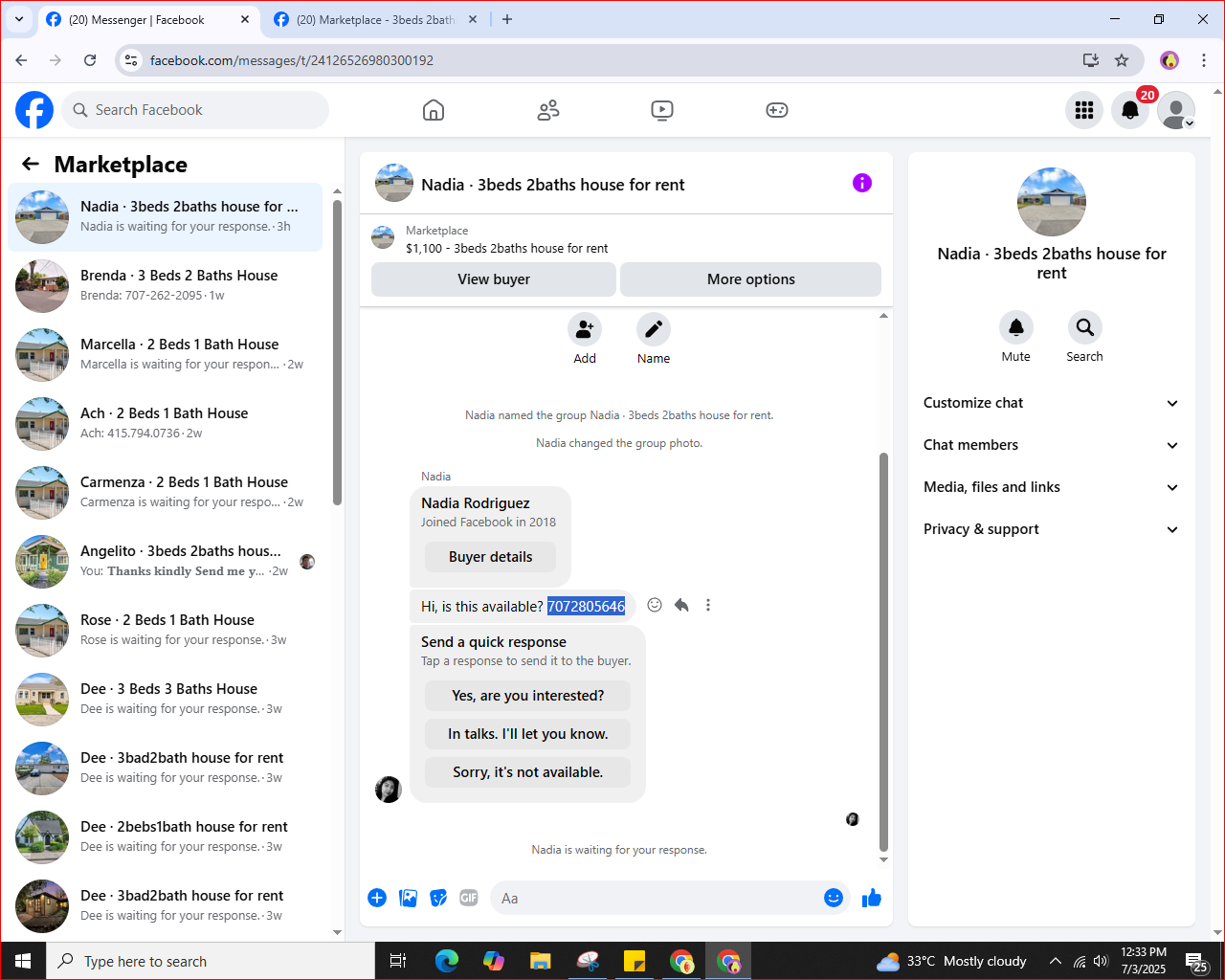This screenshot has height=980, width=1225.
Task: Expand Media, files and links section
Action: point(1051,487)
